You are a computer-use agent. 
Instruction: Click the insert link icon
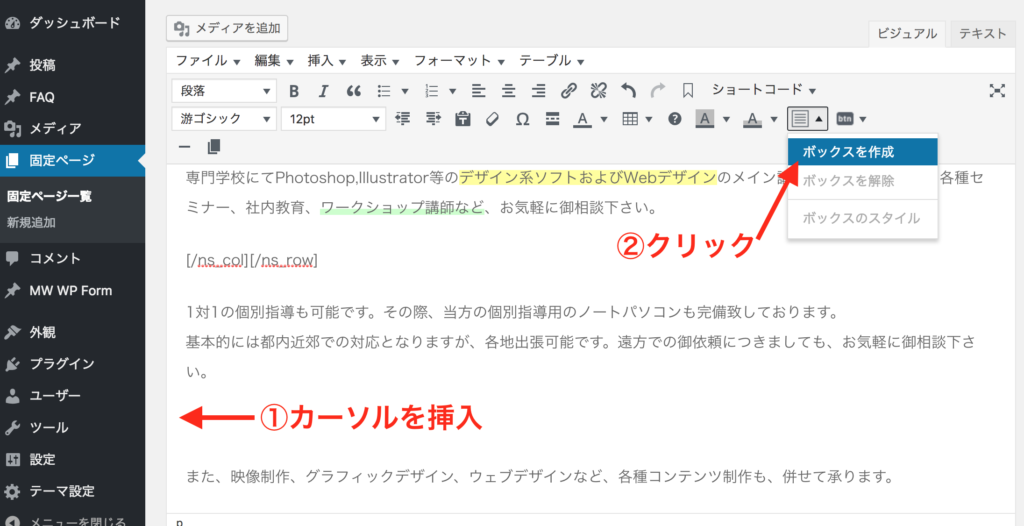568,90
